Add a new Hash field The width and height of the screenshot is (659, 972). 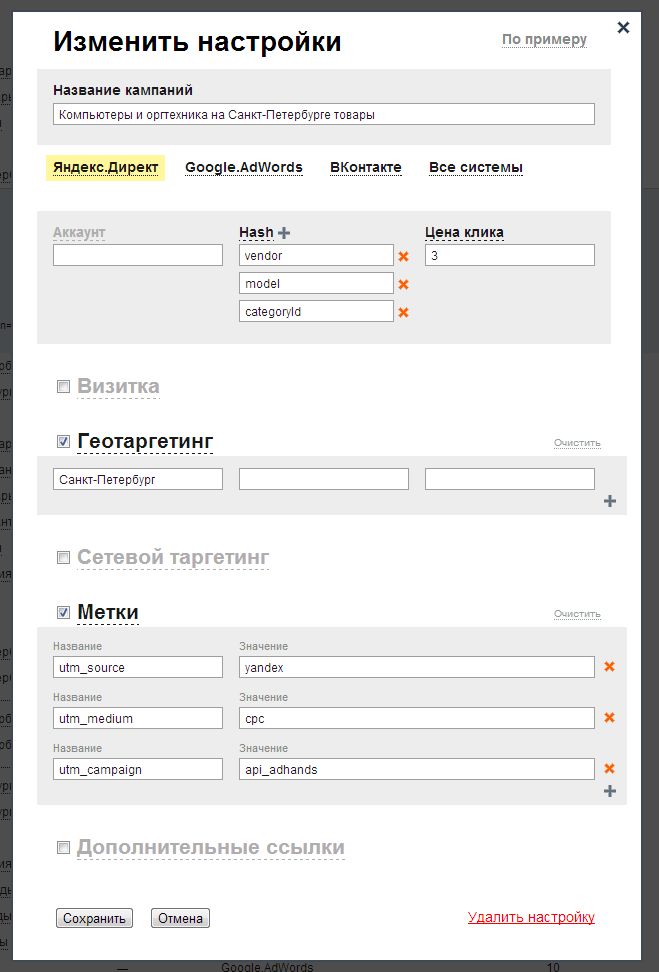click(284, 233)
